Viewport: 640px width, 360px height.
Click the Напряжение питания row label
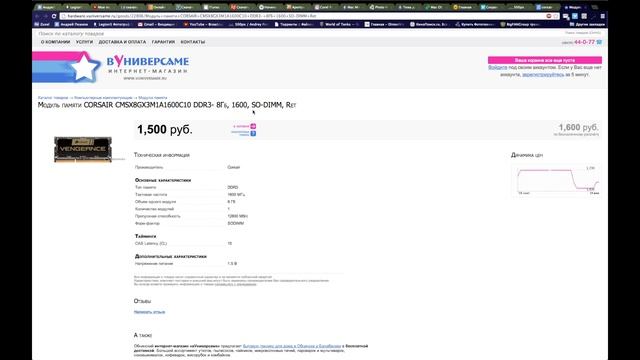coord(154,264)
